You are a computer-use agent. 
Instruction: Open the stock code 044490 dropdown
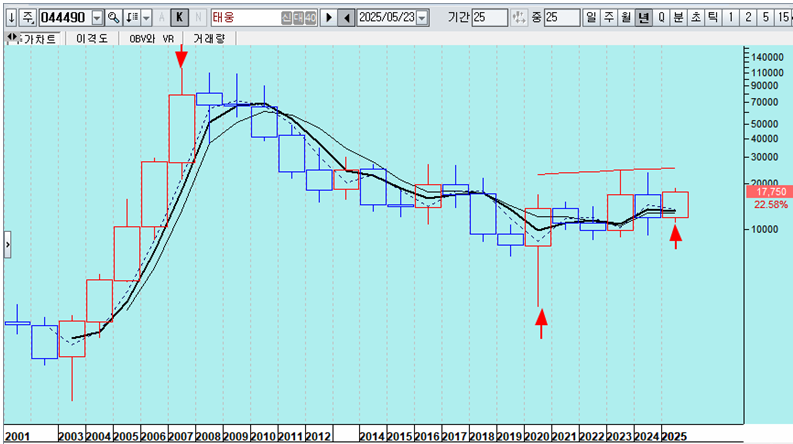click(x=97, y=18)
